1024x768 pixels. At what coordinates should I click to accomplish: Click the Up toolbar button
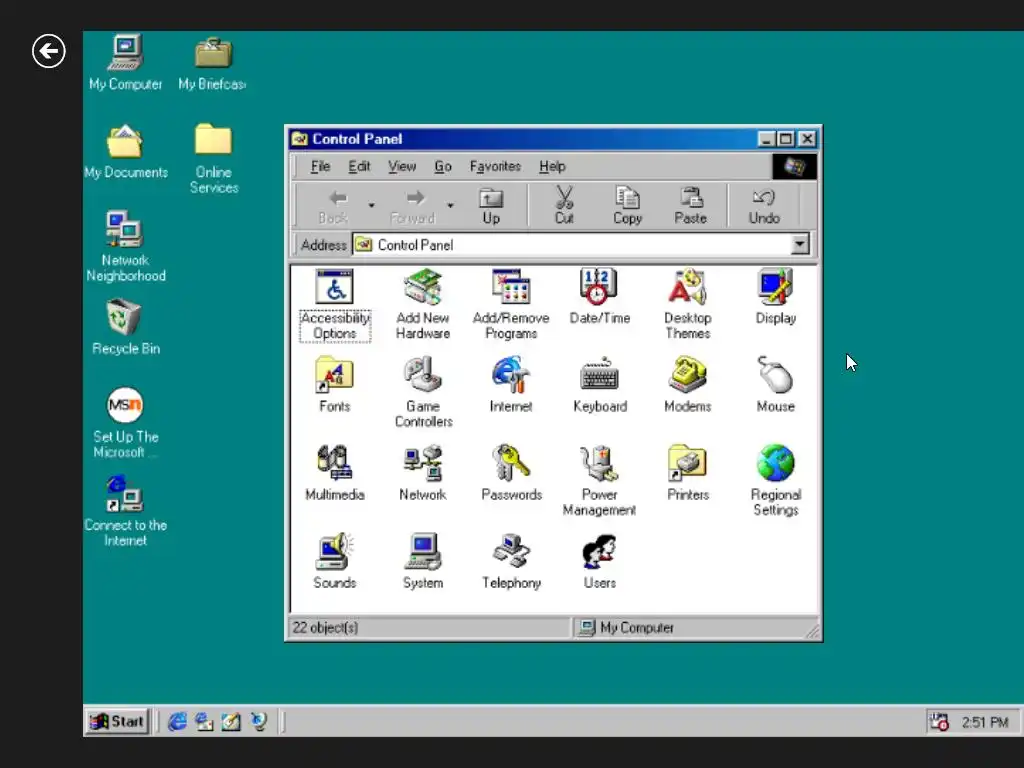pyautogui.click(x=491, y=206)
